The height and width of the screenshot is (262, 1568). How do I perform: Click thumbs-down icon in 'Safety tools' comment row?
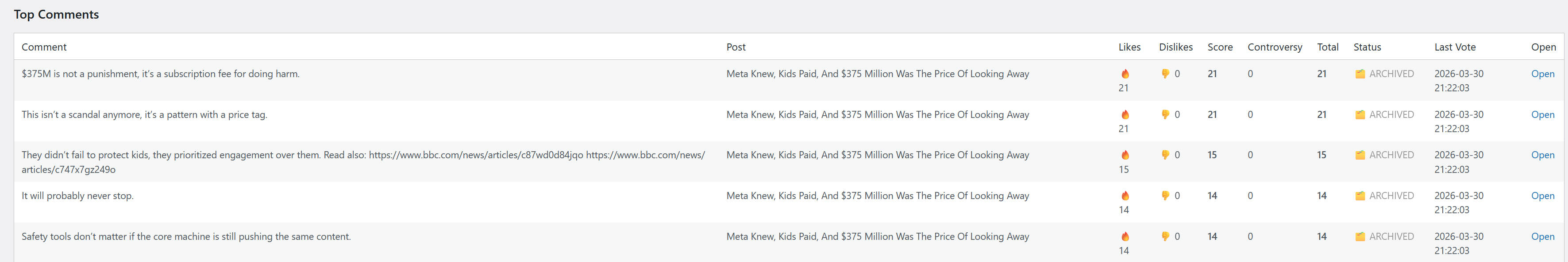pos(1165,236)
